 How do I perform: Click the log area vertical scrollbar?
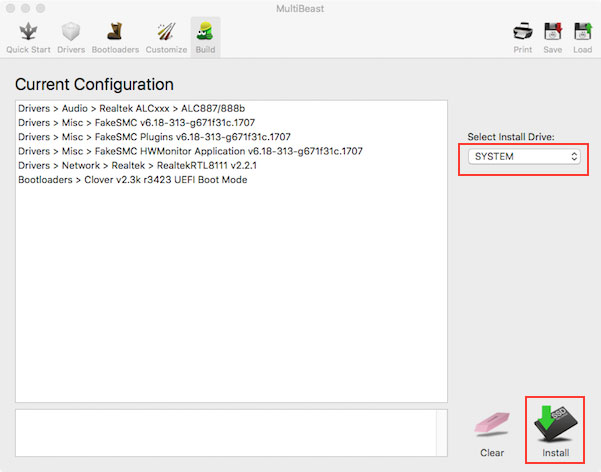(x=442, y=432)
